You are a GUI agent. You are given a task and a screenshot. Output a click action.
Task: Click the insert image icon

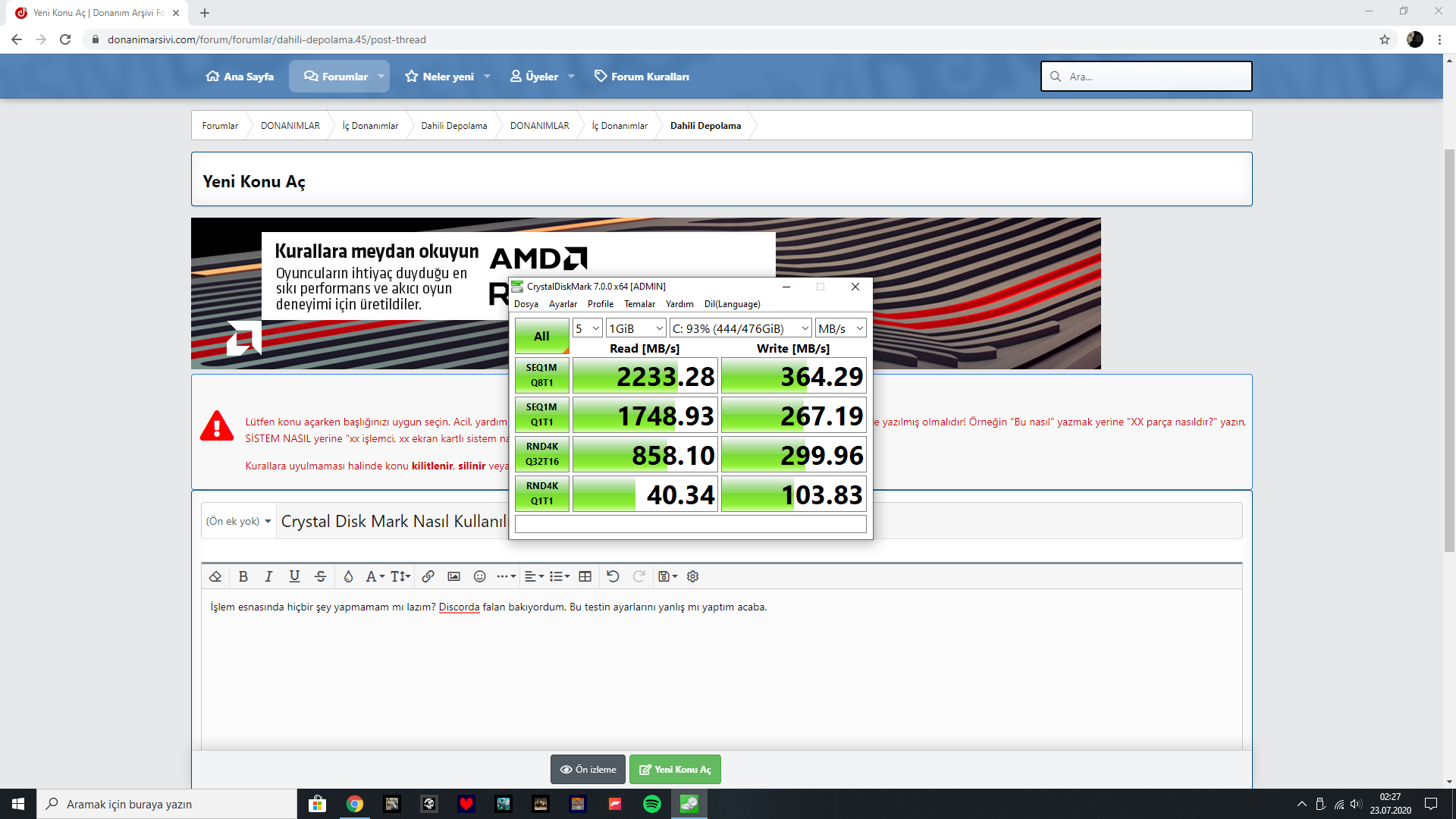(x=453, y=576)
